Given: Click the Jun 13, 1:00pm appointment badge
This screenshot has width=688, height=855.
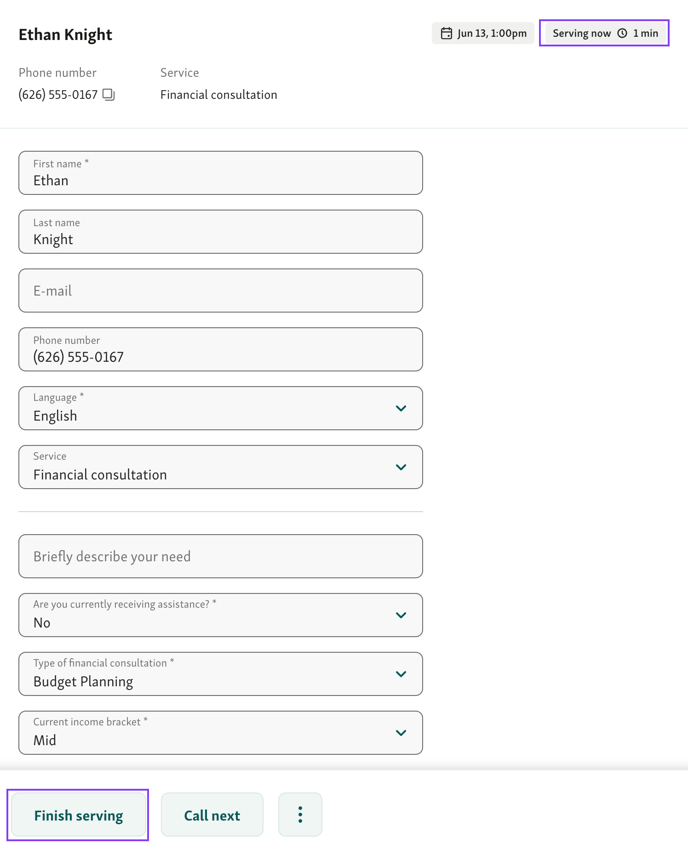Looking at the screenshot, I should 483,33.
